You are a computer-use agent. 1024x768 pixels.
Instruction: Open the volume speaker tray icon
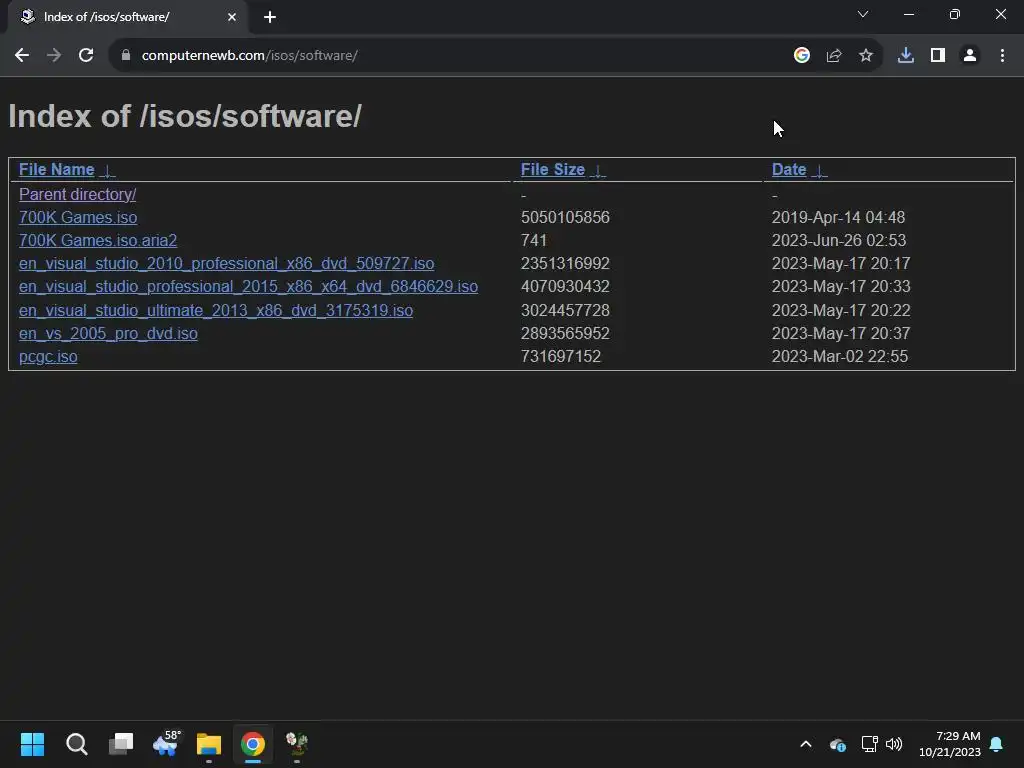tap(894, 744)
